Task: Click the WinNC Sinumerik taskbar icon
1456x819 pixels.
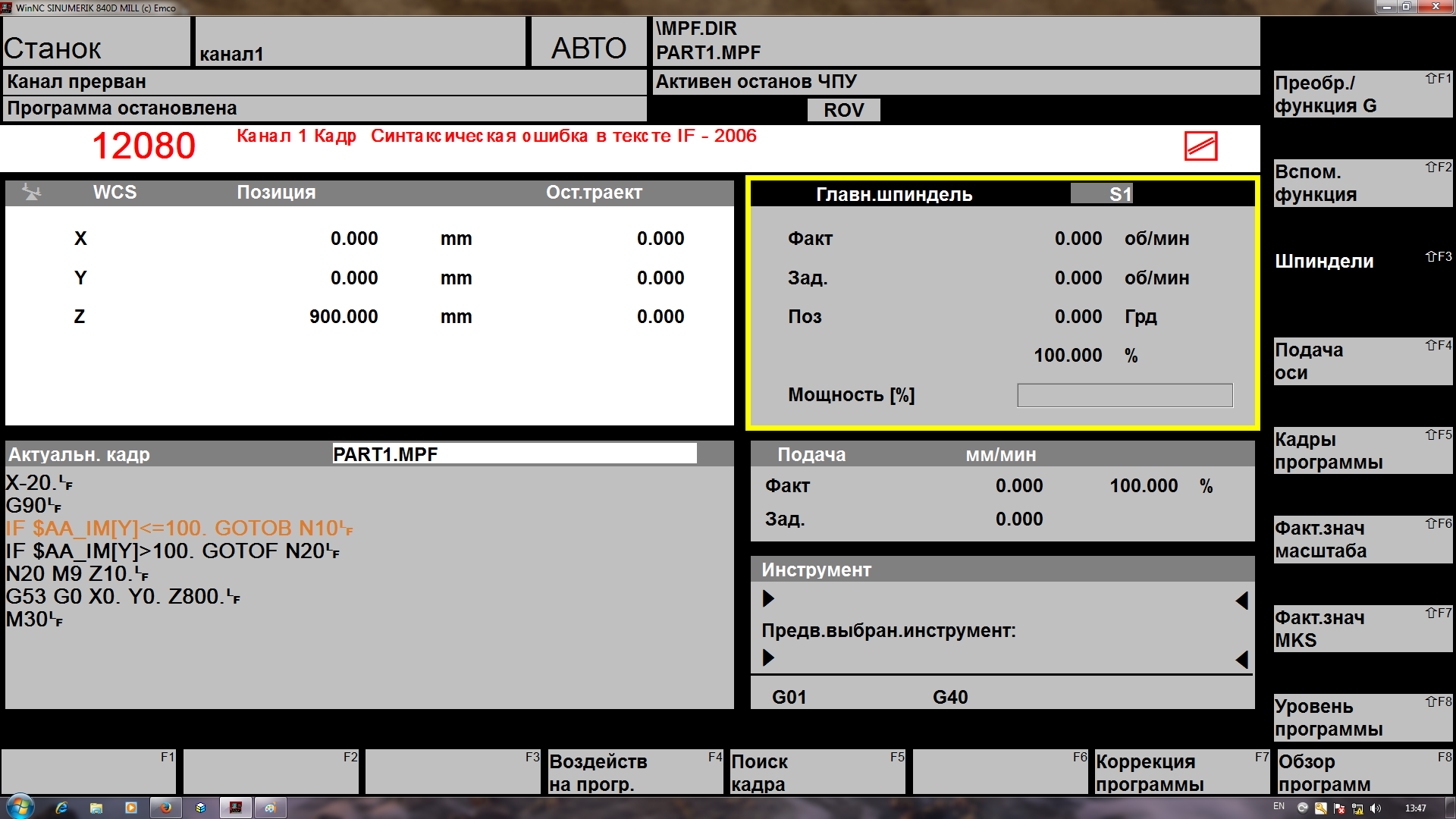Action: click(236, 808)
